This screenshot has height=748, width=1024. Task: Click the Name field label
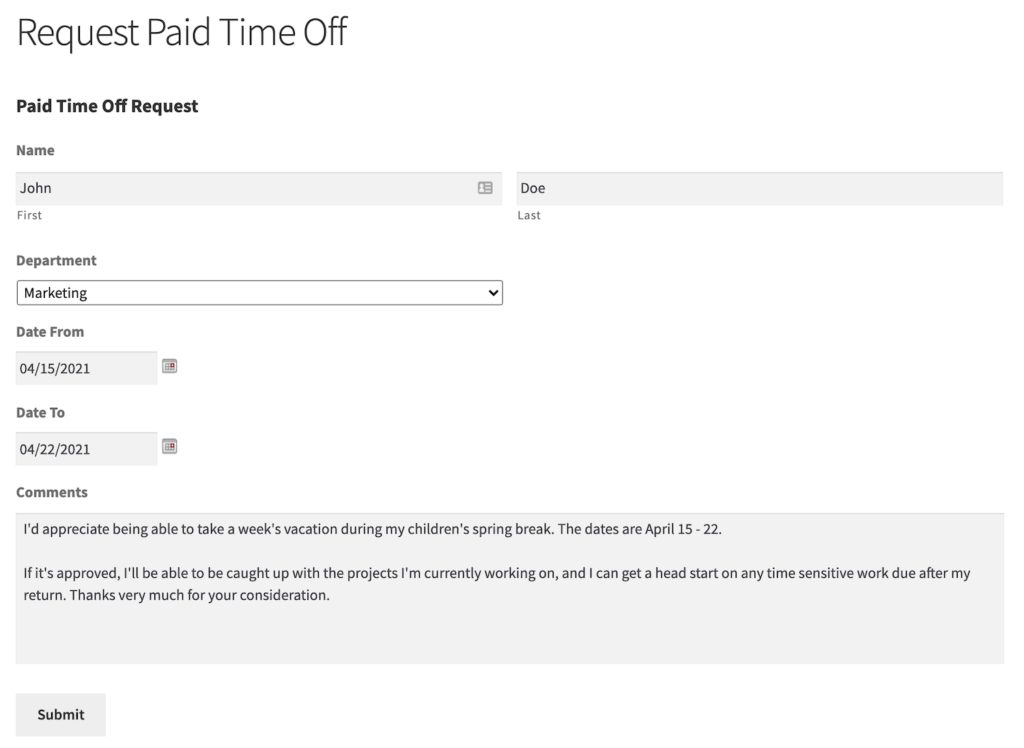click(36, 150)
